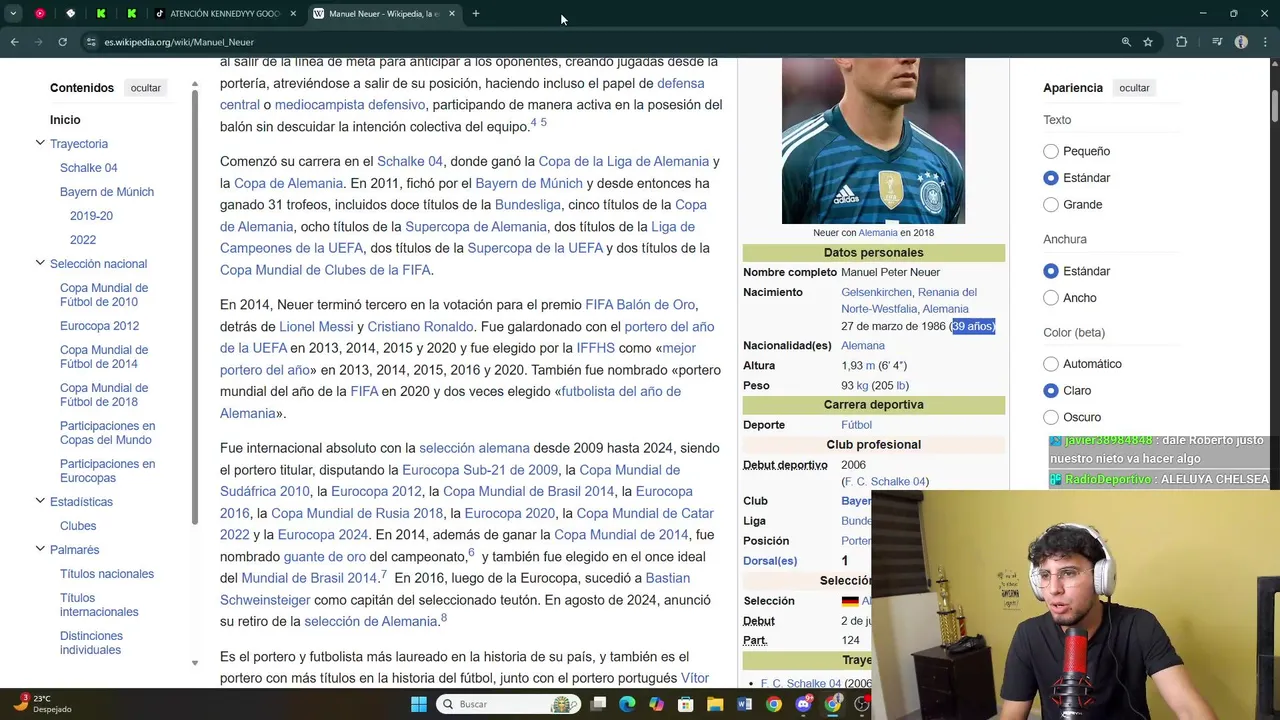Select Pequeño text size
Screen dimensions: 1280x720
pyautogui.click(x=1051, y=151)
